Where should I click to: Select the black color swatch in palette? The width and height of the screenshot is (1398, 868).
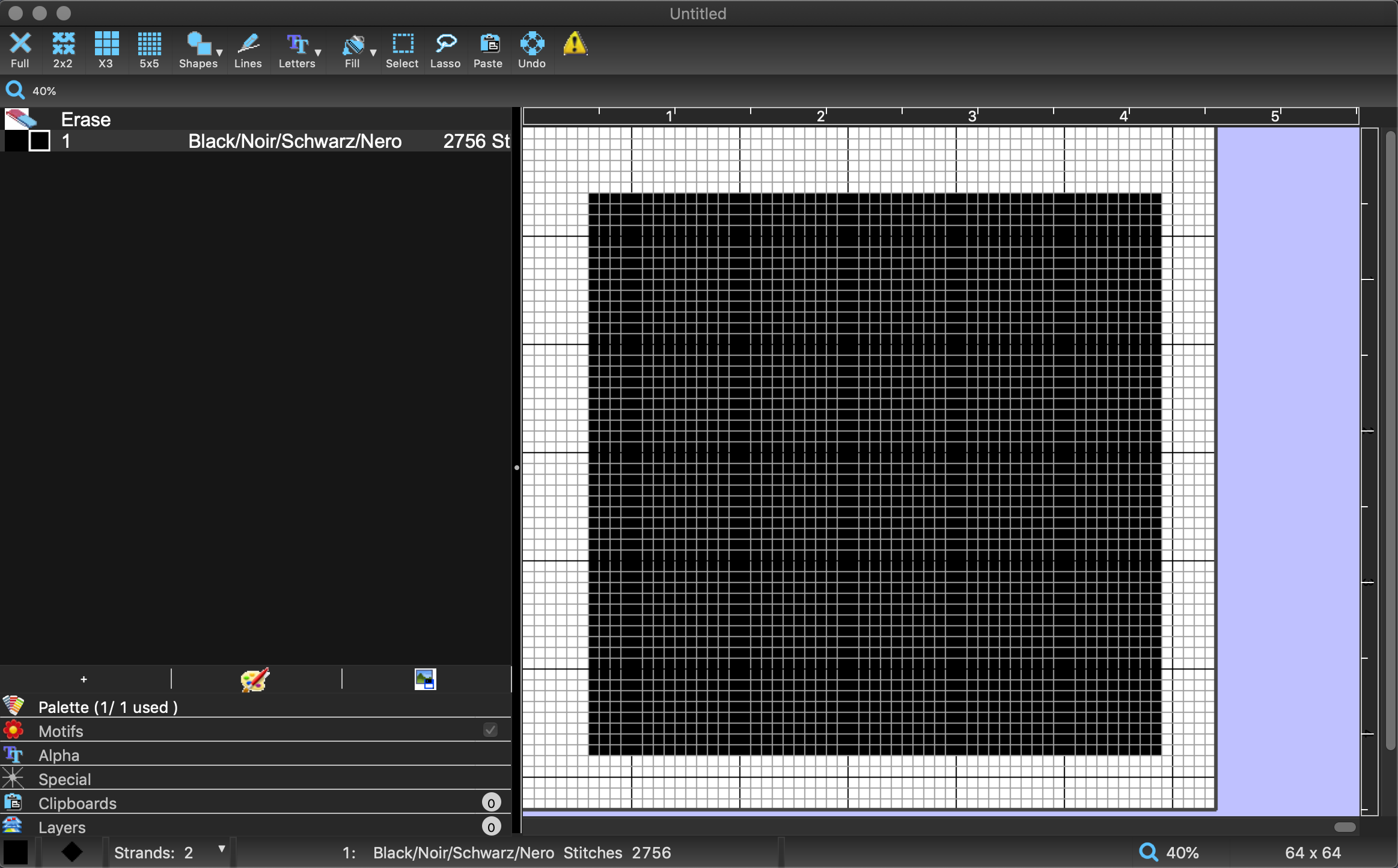click(16, 141)
